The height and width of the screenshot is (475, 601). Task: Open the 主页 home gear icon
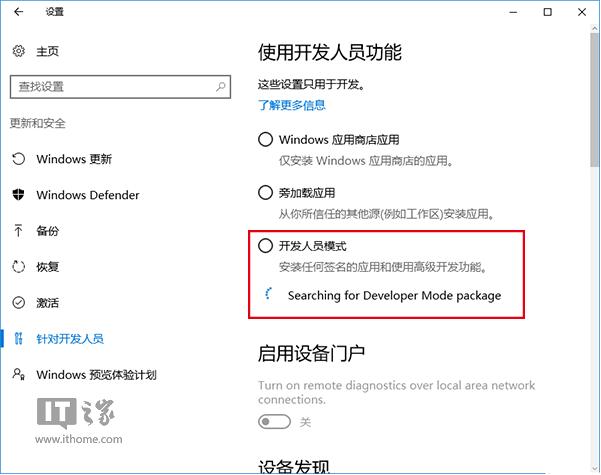coord(19,51)
